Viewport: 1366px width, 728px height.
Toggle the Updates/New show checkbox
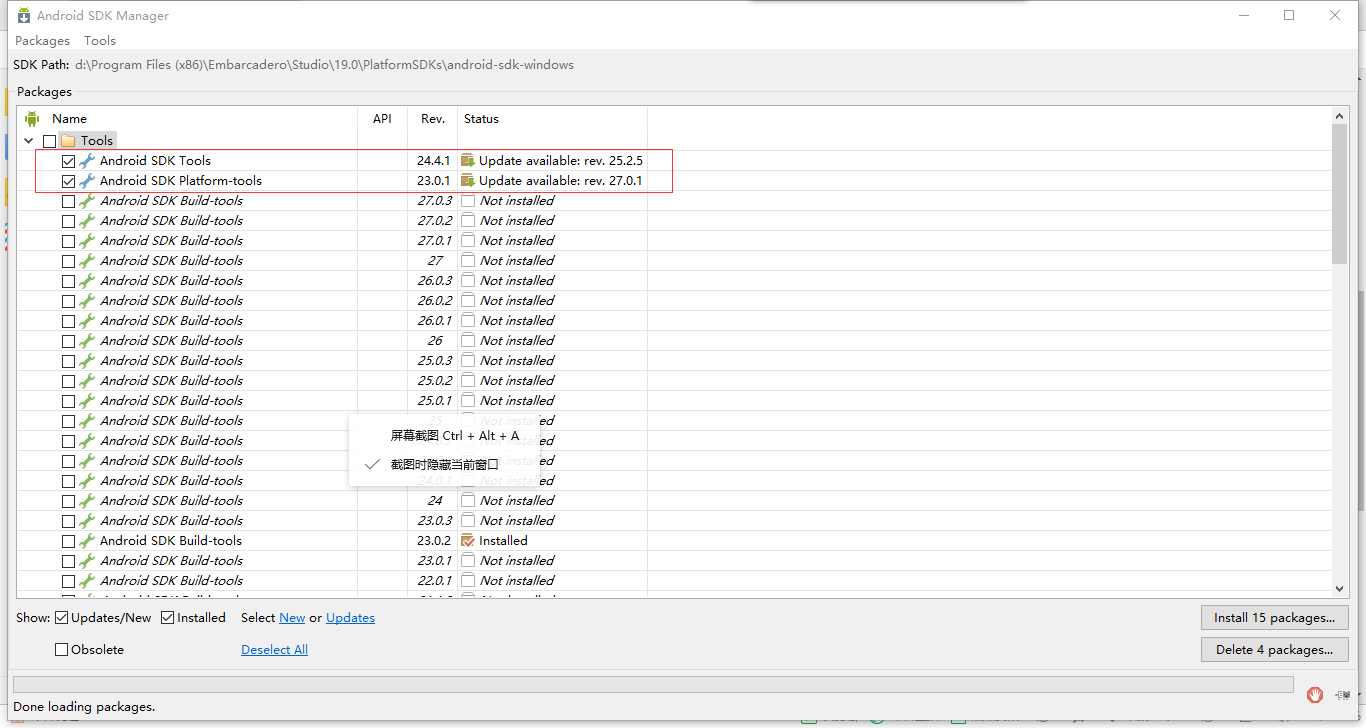click(x=61, y=618)
